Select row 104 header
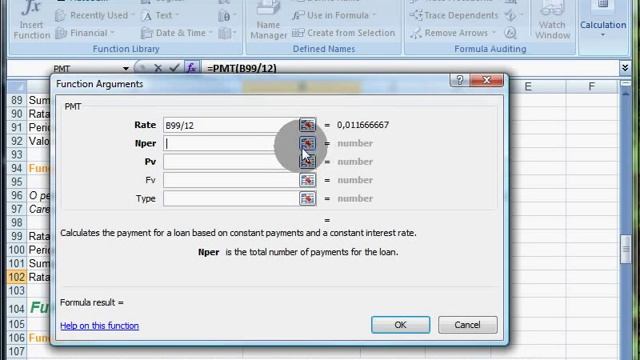Image resolution: width=640 pixels, height=360 pixels. 17,308
